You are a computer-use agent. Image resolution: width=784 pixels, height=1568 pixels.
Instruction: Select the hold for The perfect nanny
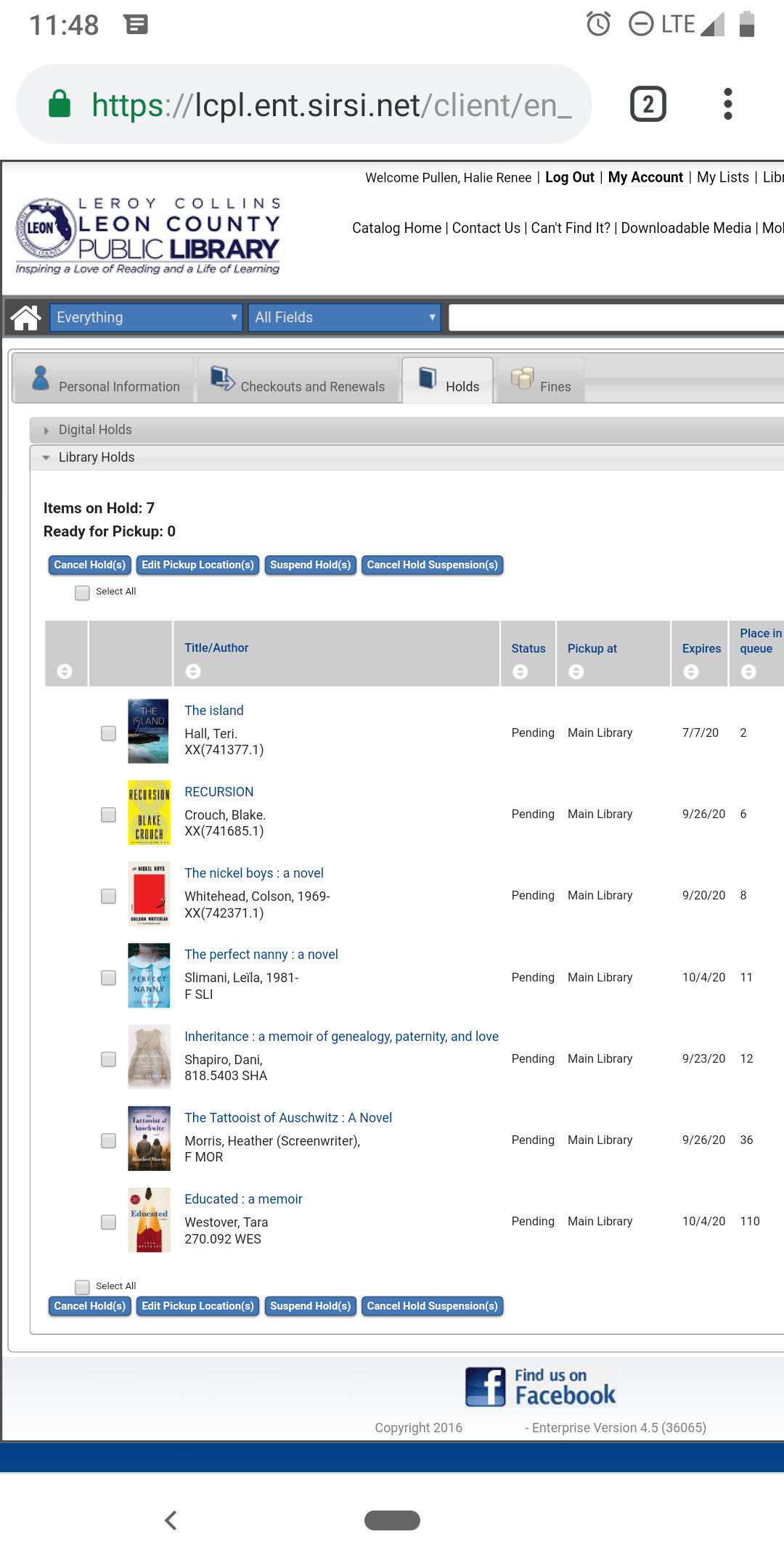[x=109, y=978]
